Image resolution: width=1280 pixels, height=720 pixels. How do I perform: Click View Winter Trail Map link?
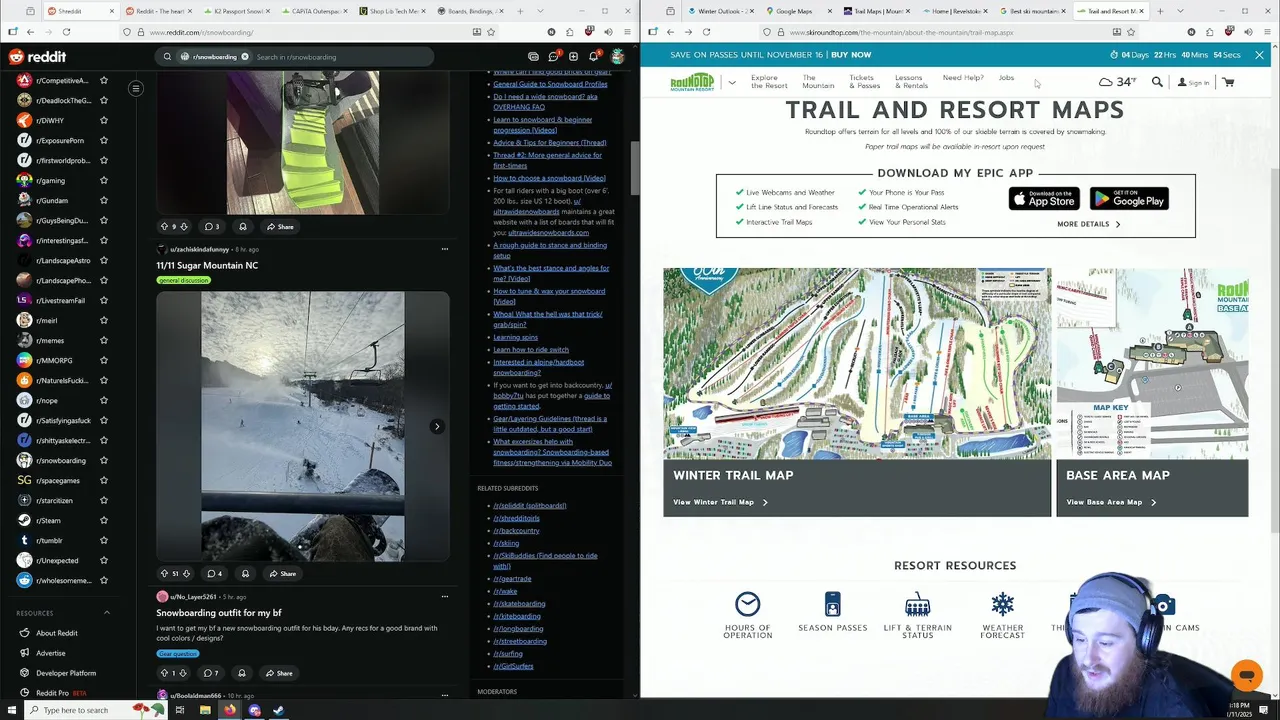pyautogui.click(x=720, y=502)
